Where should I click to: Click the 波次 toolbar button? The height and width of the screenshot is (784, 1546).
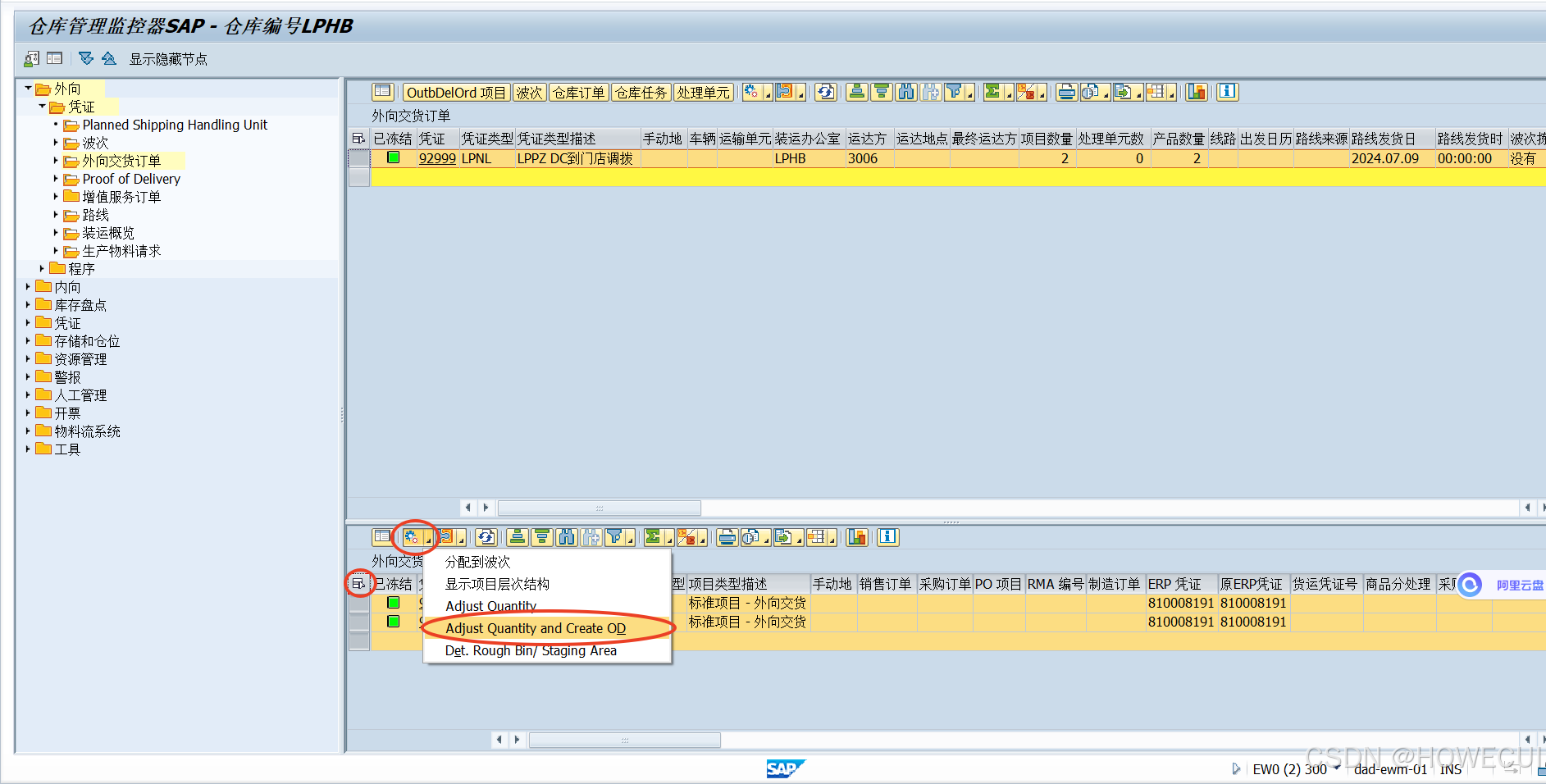pyautogui.click(x=530, y=93)
